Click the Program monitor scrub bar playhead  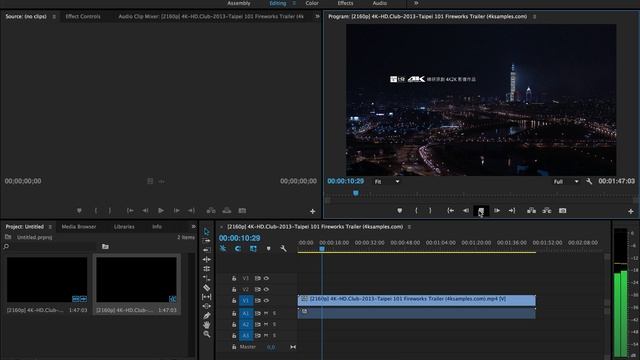356,193
